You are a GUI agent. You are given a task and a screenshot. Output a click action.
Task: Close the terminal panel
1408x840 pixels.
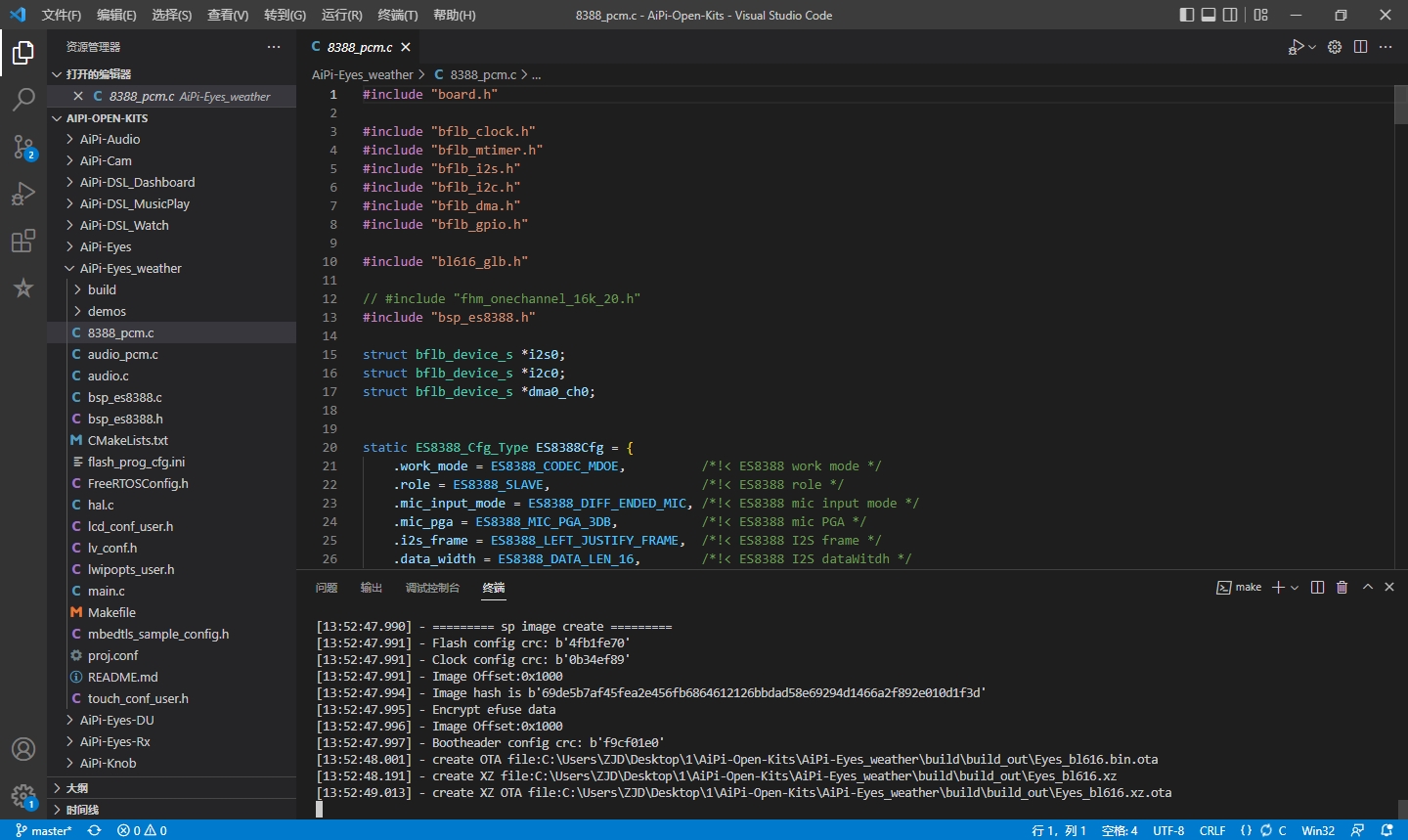[1389, 587]
